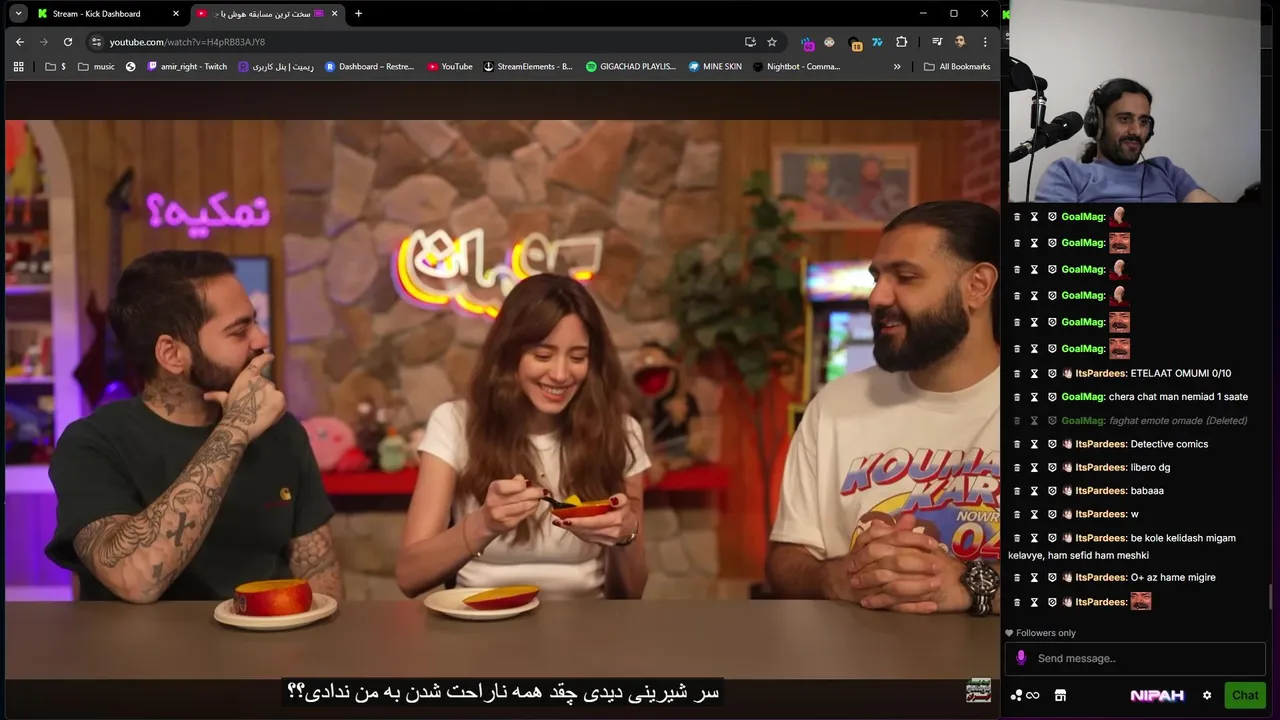Open the Chrome profile avatar
The height and width of the screenshot is (720, 1280).
pyautogui.click(x=960, y=42)
